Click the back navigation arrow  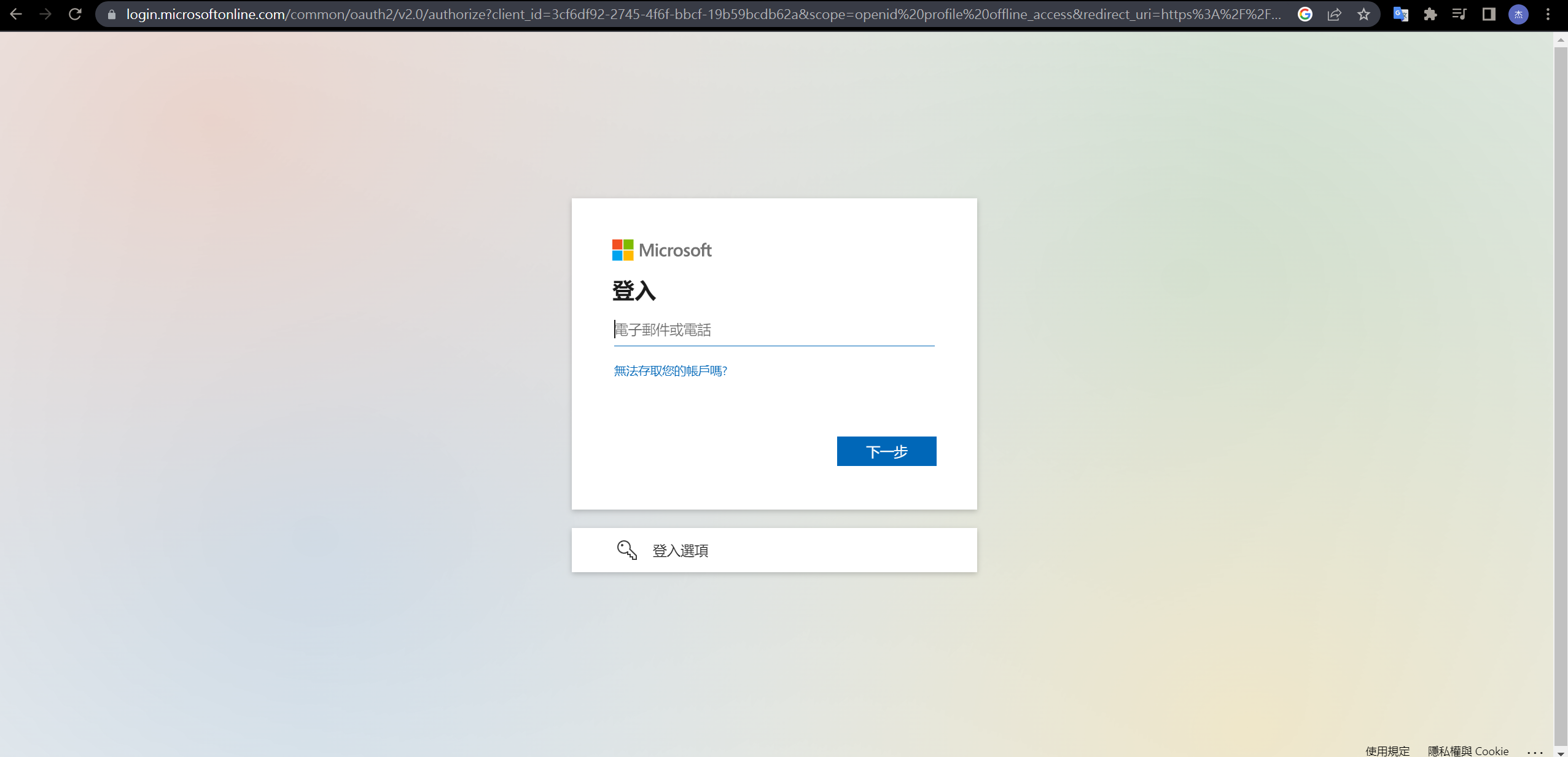pyautogui.click(x=17, y=14)
